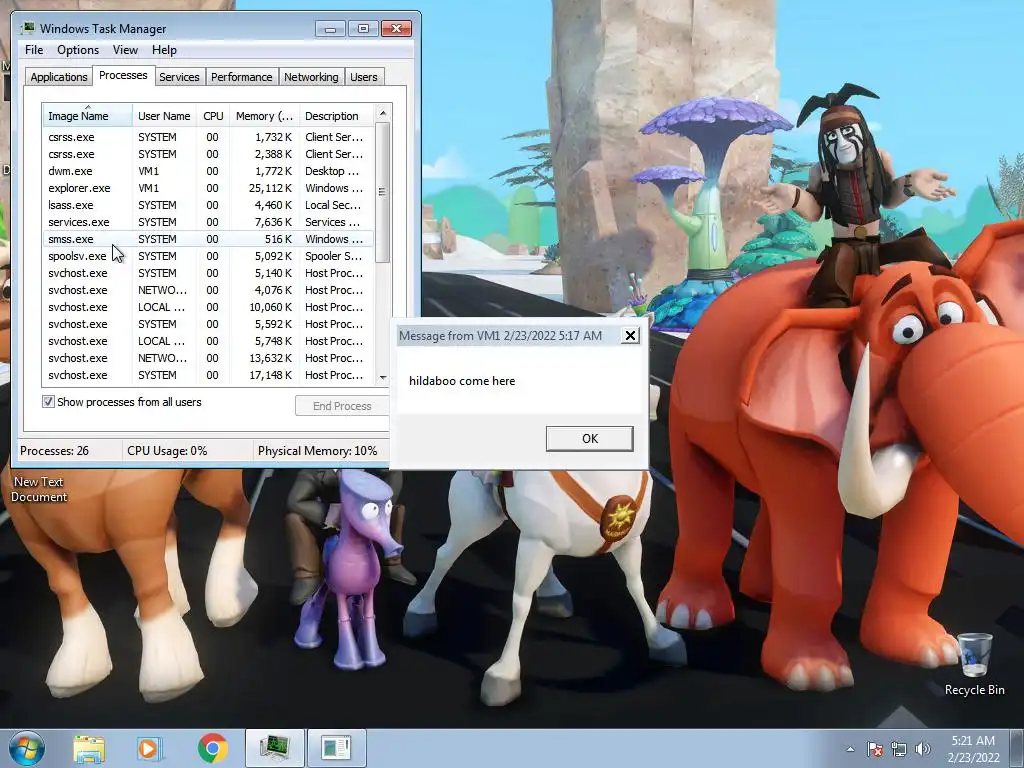Click the process list scroll down arrow

click(383, 377)
